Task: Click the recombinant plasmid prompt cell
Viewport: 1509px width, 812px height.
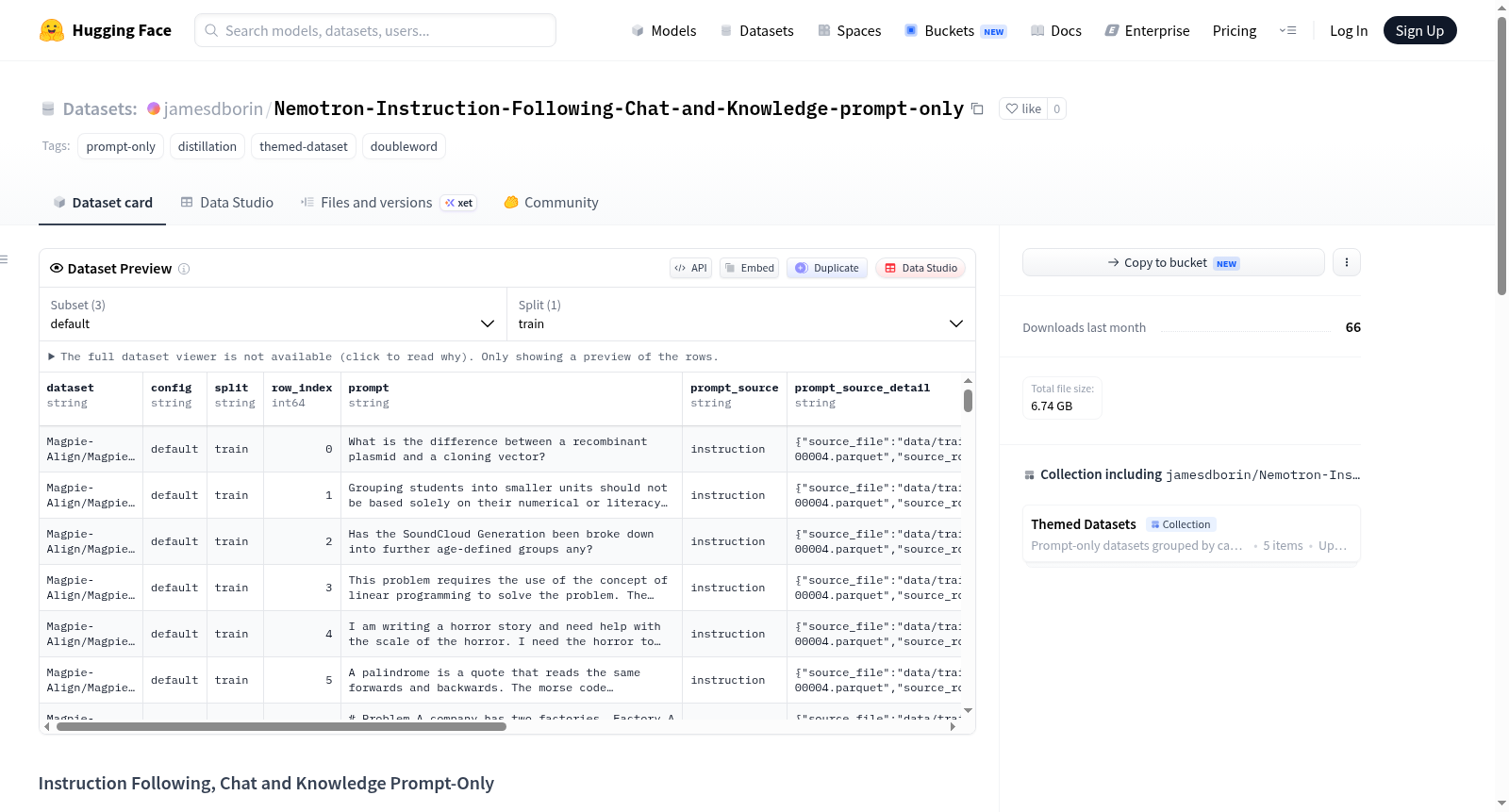Action: tap(511, 449)
